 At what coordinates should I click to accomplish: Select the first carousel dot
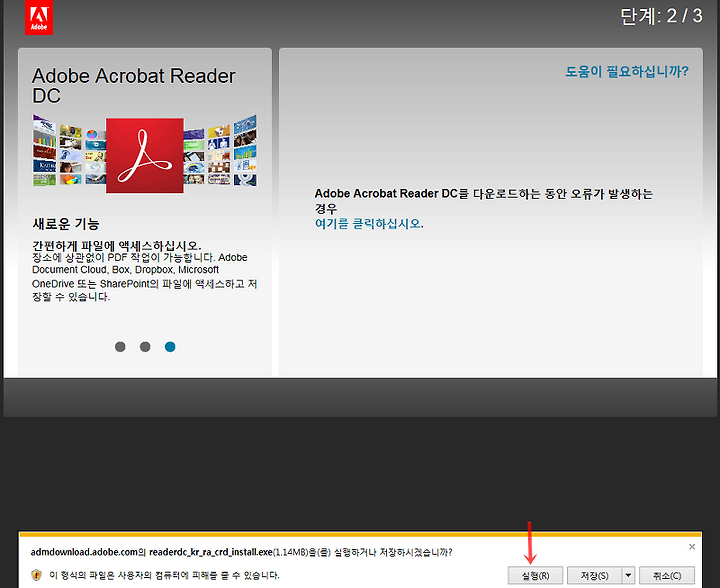(x=120, y=347)
